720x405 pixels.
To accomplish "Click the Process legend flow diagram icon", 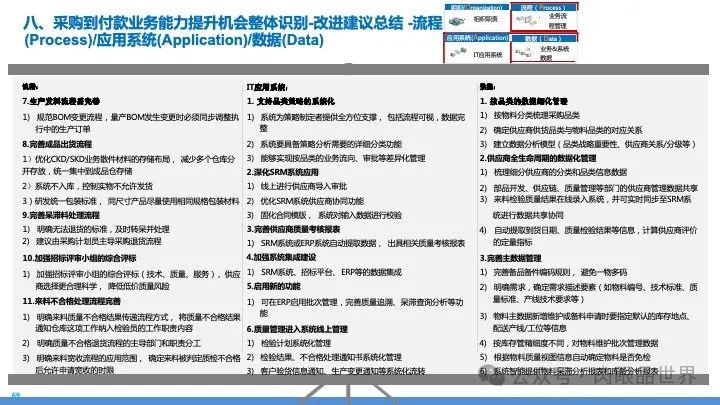I will [x=527, y=20].
